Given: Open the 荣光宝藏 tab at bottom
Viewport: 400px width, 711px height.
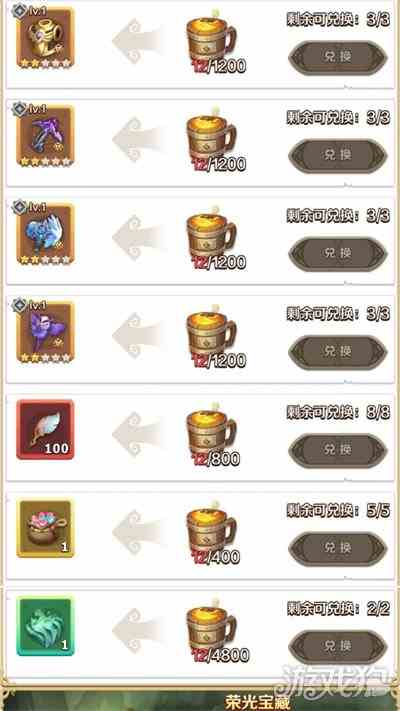Looking at the screenshot, I should pos(257,701).
